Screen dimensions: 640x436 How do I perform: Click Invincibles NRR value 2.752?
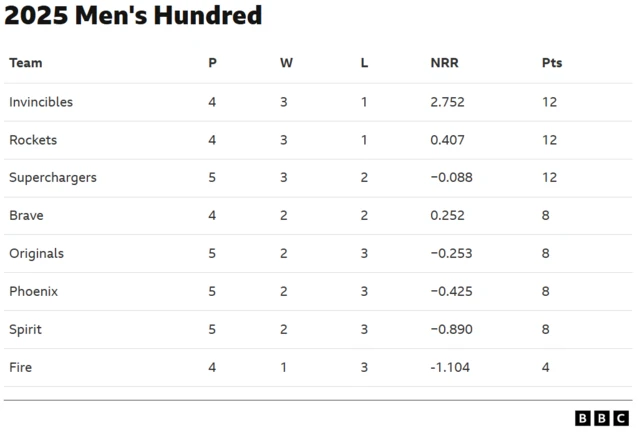[447, 102]
